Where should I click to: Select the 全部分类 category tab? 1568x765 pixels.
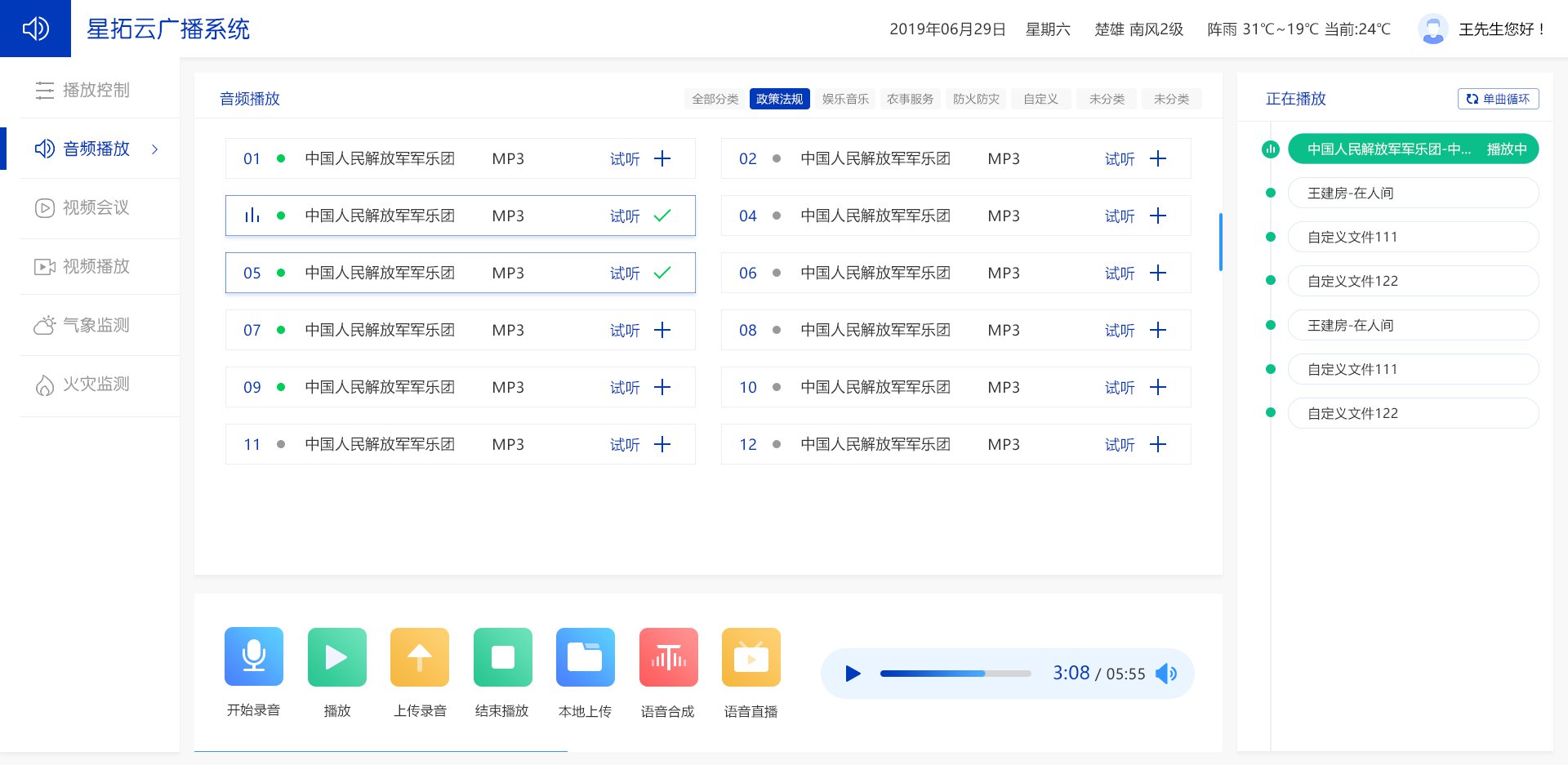(x=715, y=99)
